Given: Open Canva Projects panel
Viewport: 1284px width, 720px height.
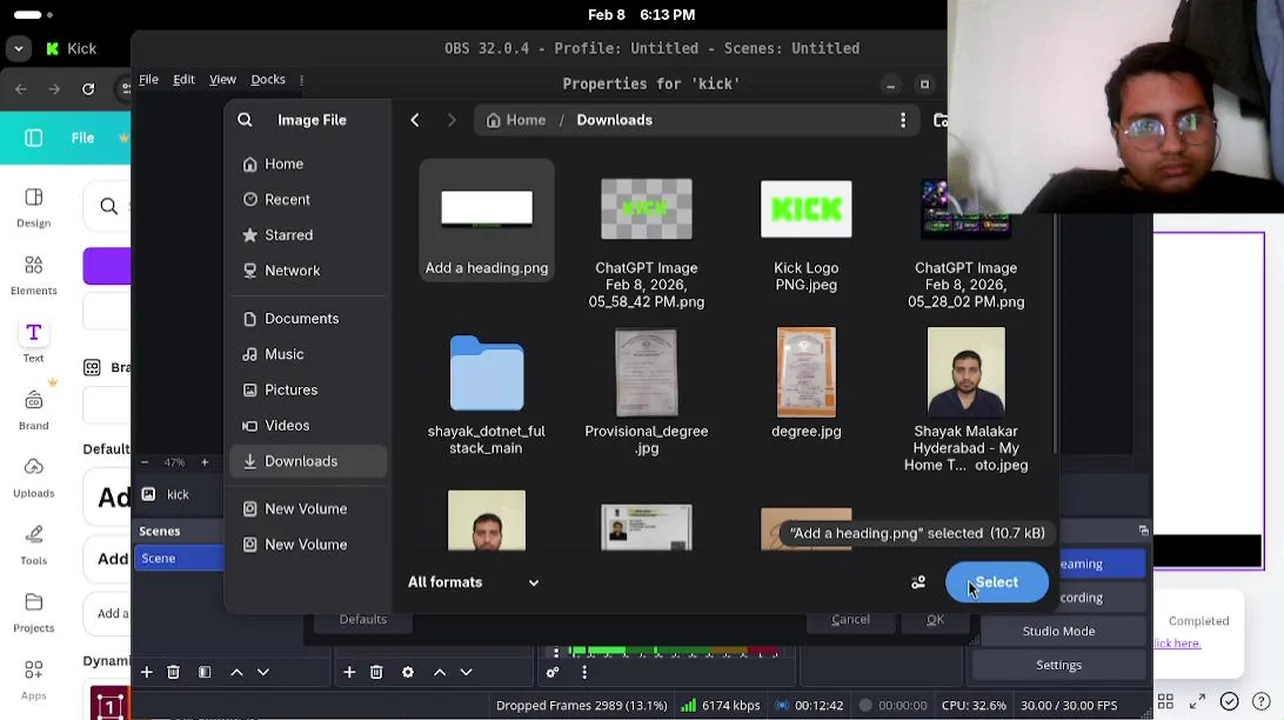Looking at the screenshot, I should click(x=33, y=612).
